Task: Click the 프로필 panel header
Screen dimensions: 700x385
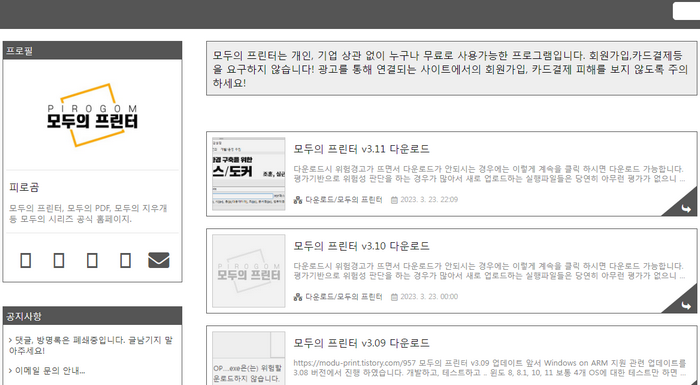Action: [x=92, y=50]
